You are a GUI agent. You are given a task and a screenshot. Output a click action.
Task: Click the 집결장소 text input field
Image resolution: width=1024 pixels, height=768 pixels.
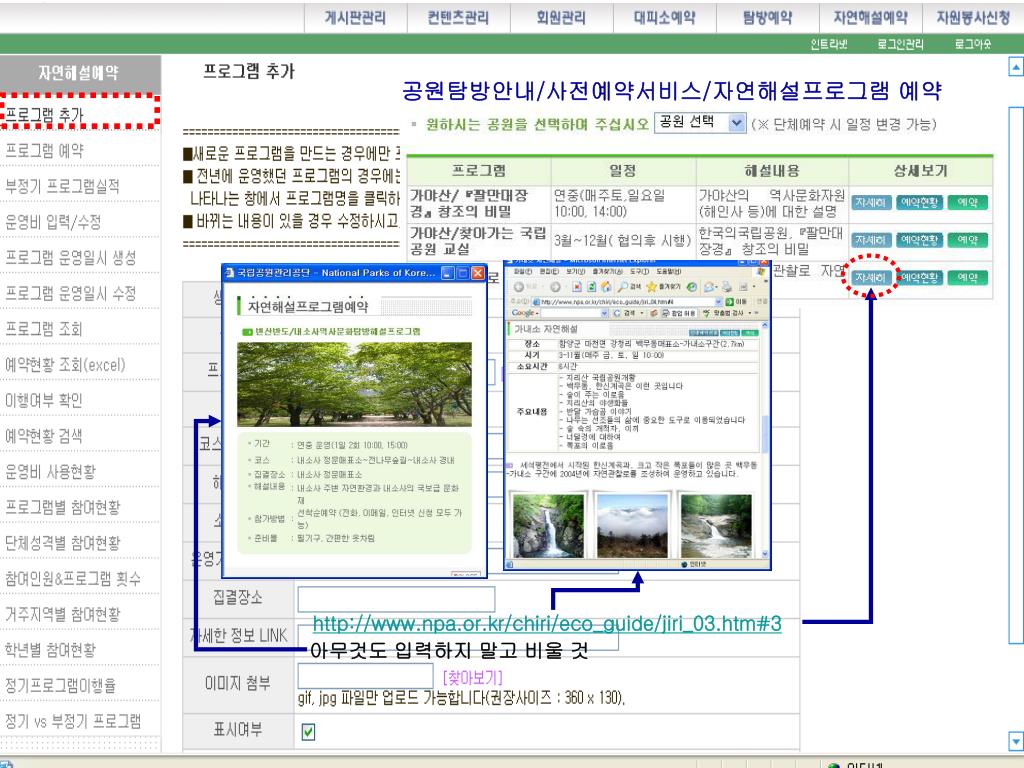tap(396, 599)
